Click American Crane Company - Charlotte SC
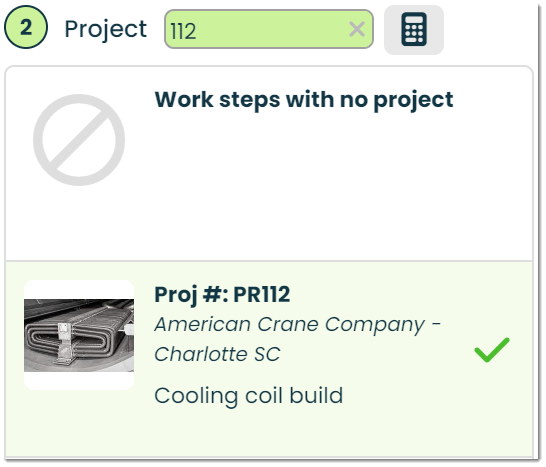Screen dimensions: 546x467 click(x=298, y=339)
